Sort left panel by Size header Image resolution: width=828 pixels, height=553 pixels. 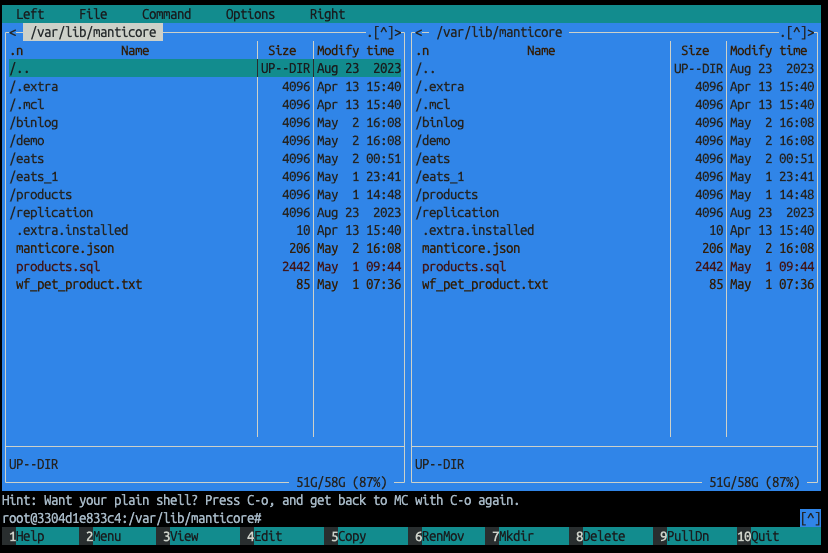click(x=282, y=51)
